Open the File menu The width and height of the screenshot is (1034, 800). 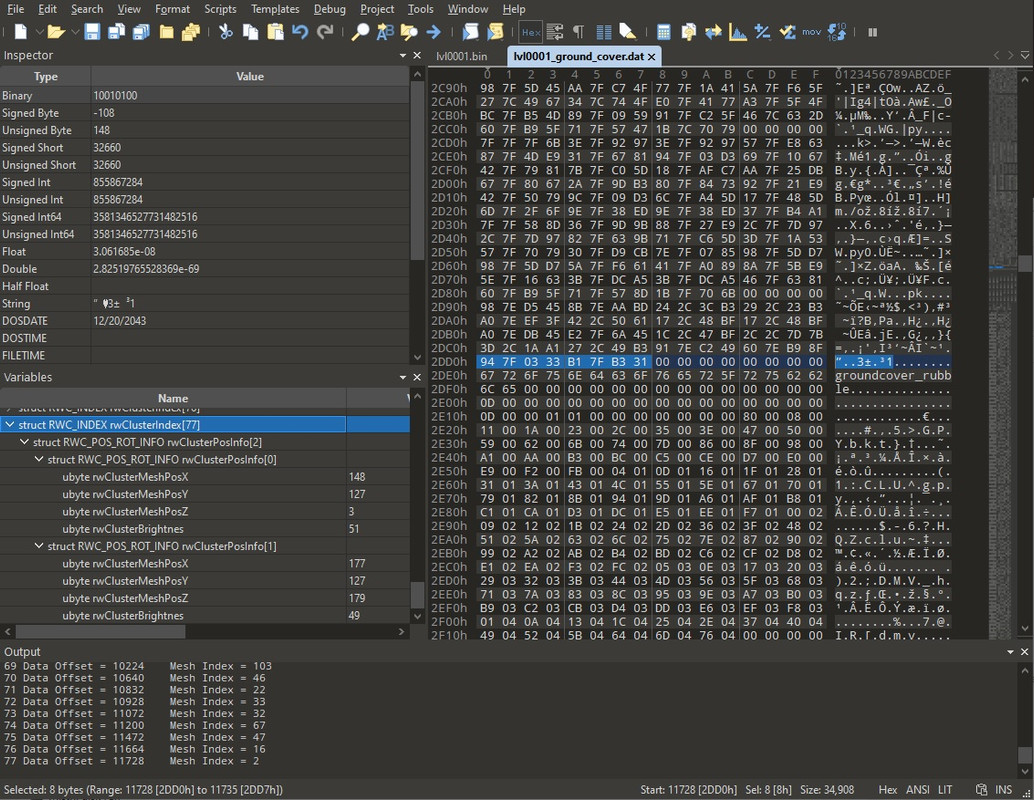click(15, 9)
